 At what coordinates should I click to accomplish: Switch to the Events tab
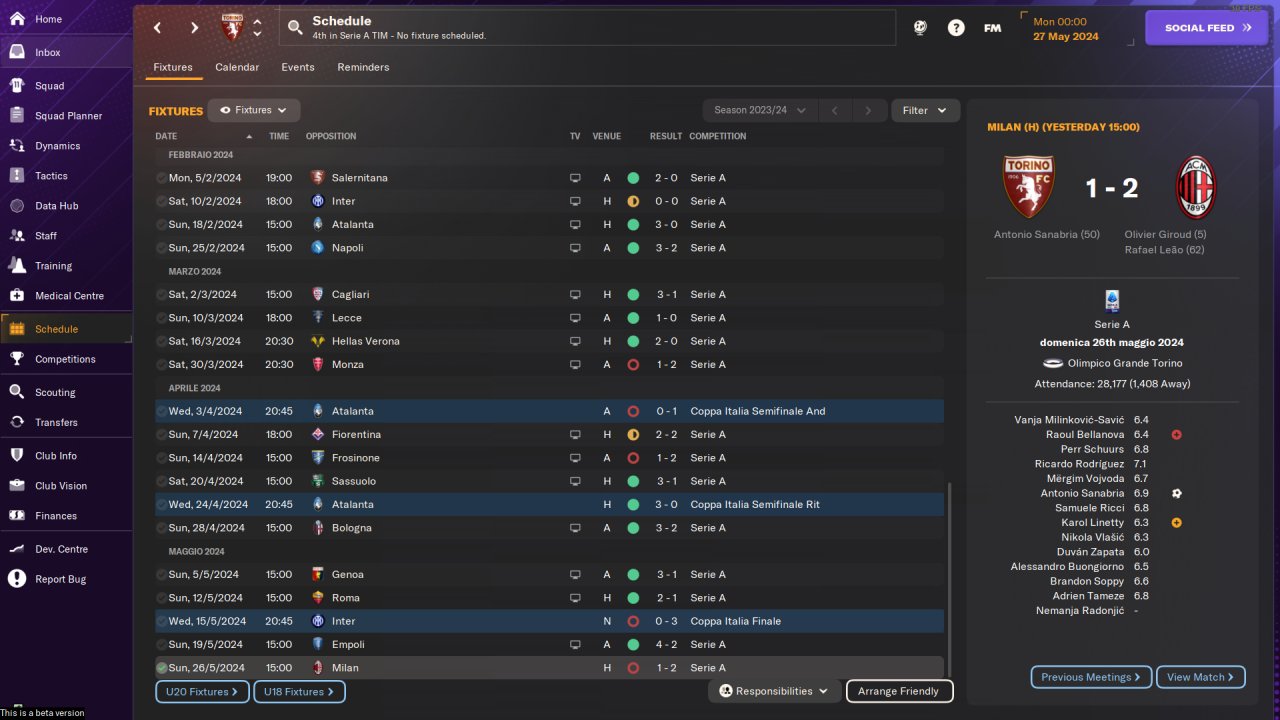(298, 67)
